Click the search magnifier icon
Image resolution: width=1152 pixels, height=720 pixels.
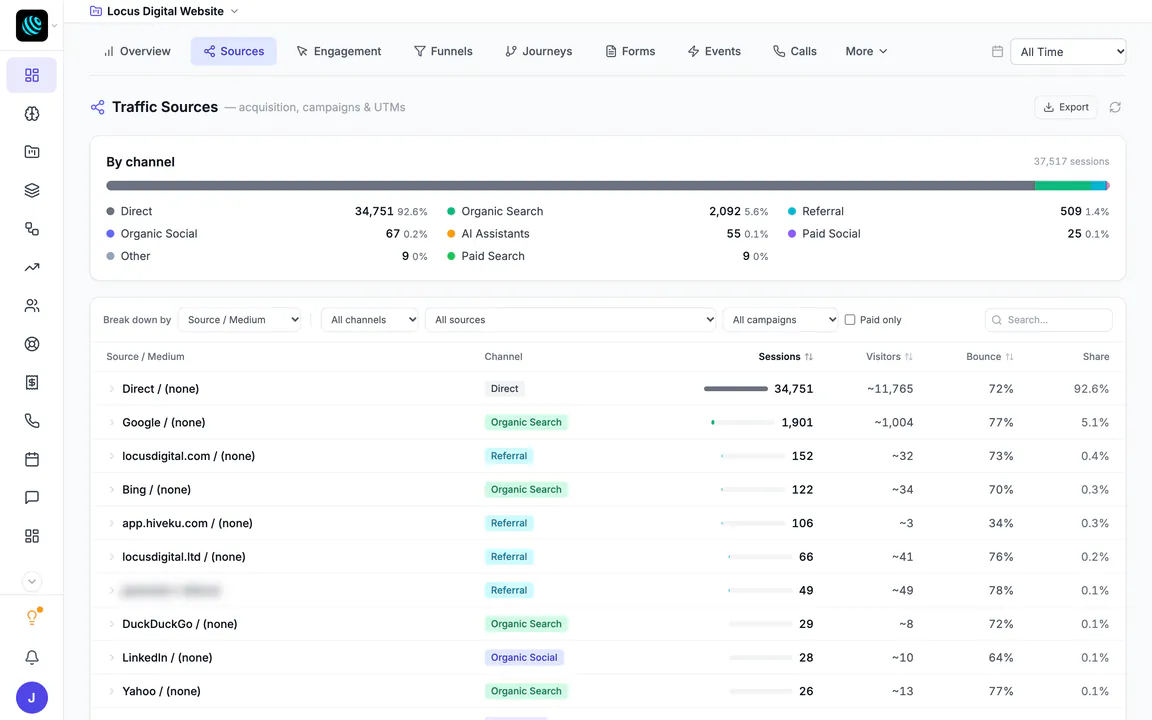click(997, 320)
